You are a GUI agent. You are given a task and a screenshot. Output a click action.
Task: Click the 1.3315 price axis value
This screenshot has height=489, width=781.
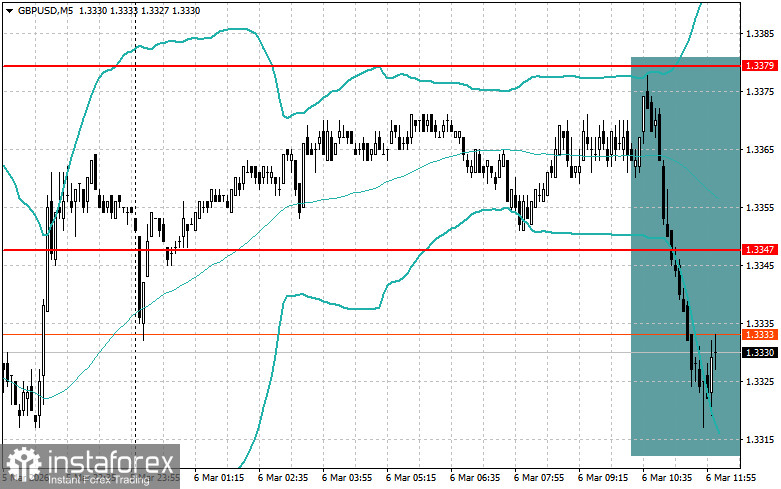[760, 439]
